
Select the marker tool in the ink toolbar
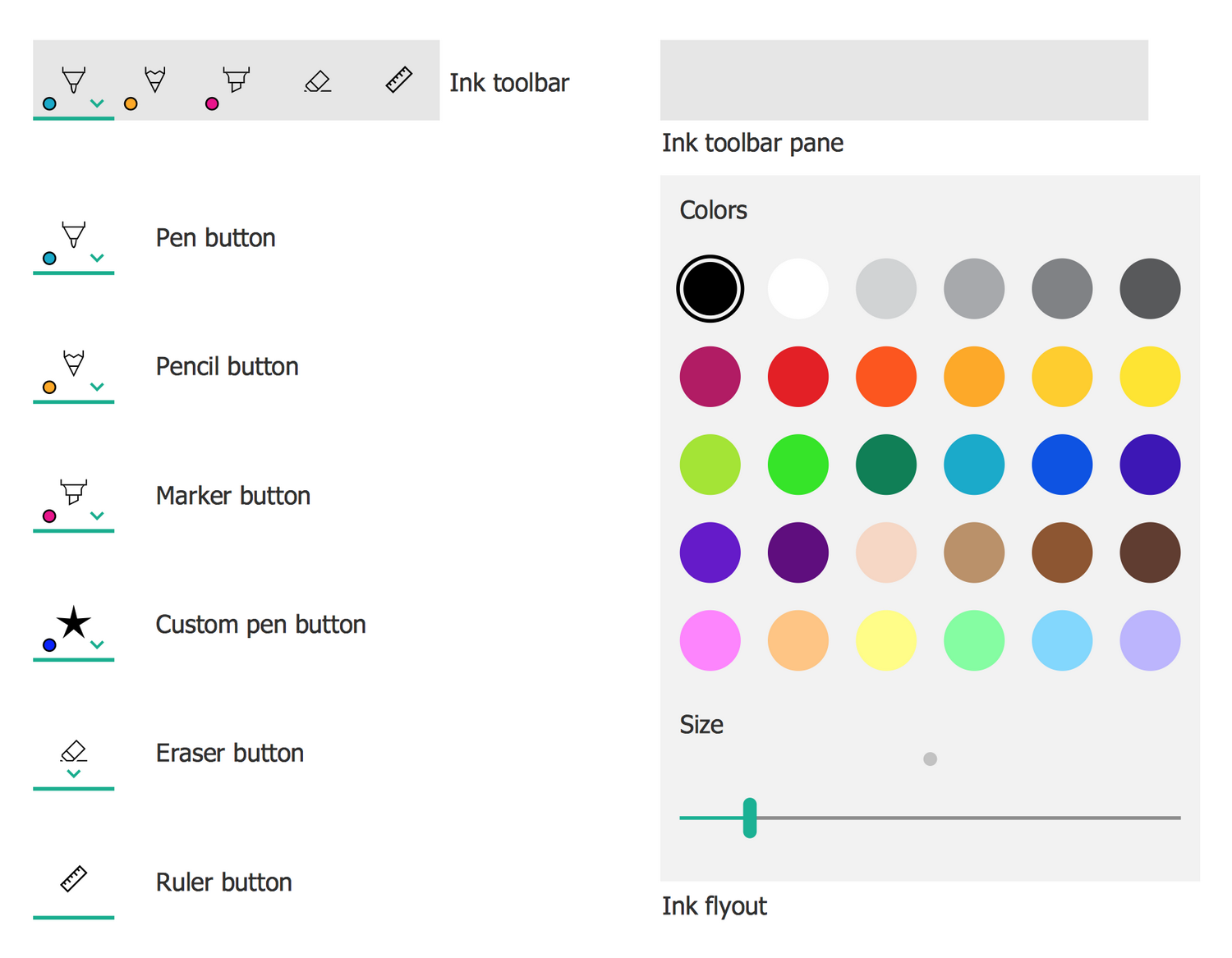coord(236,80)
